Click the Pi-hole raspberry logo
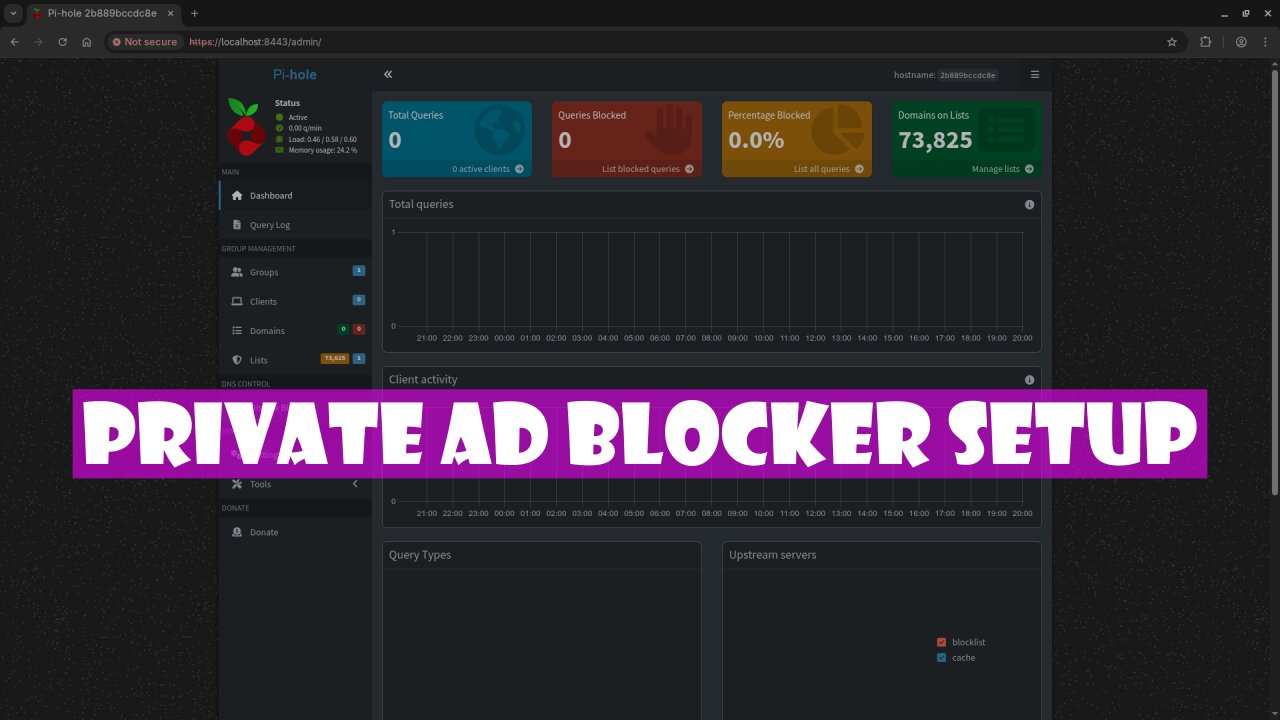 coord(246,127)
